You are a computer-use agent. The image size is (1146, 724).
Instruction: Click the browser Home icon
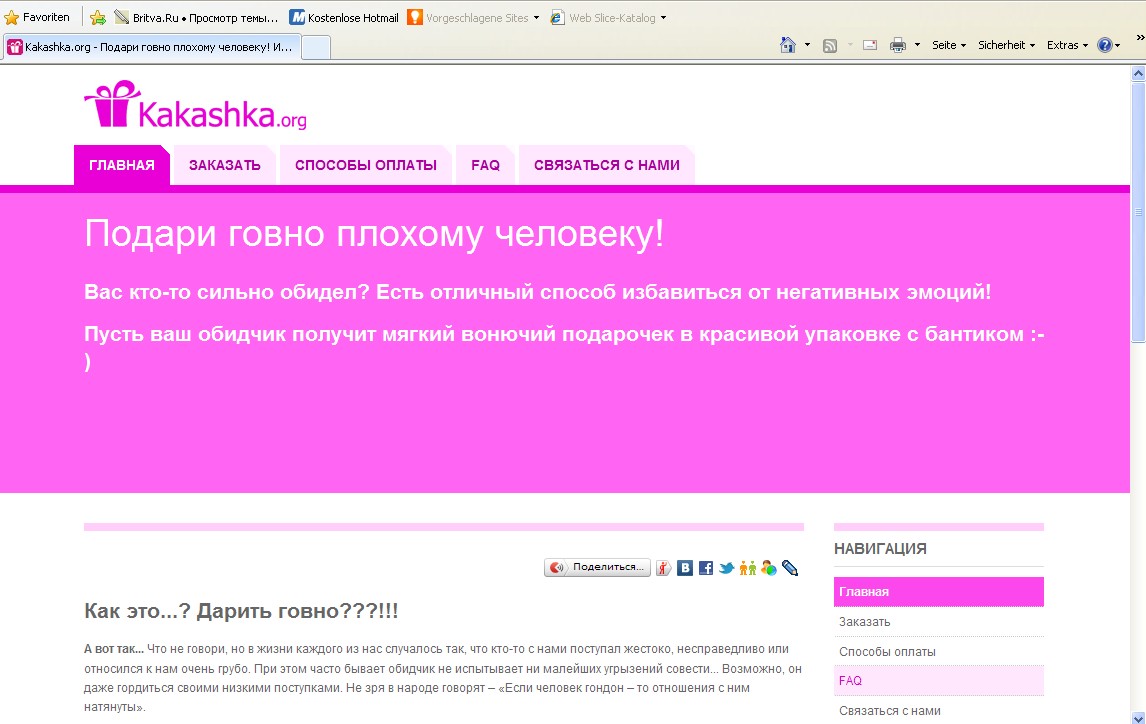point(788,45)
